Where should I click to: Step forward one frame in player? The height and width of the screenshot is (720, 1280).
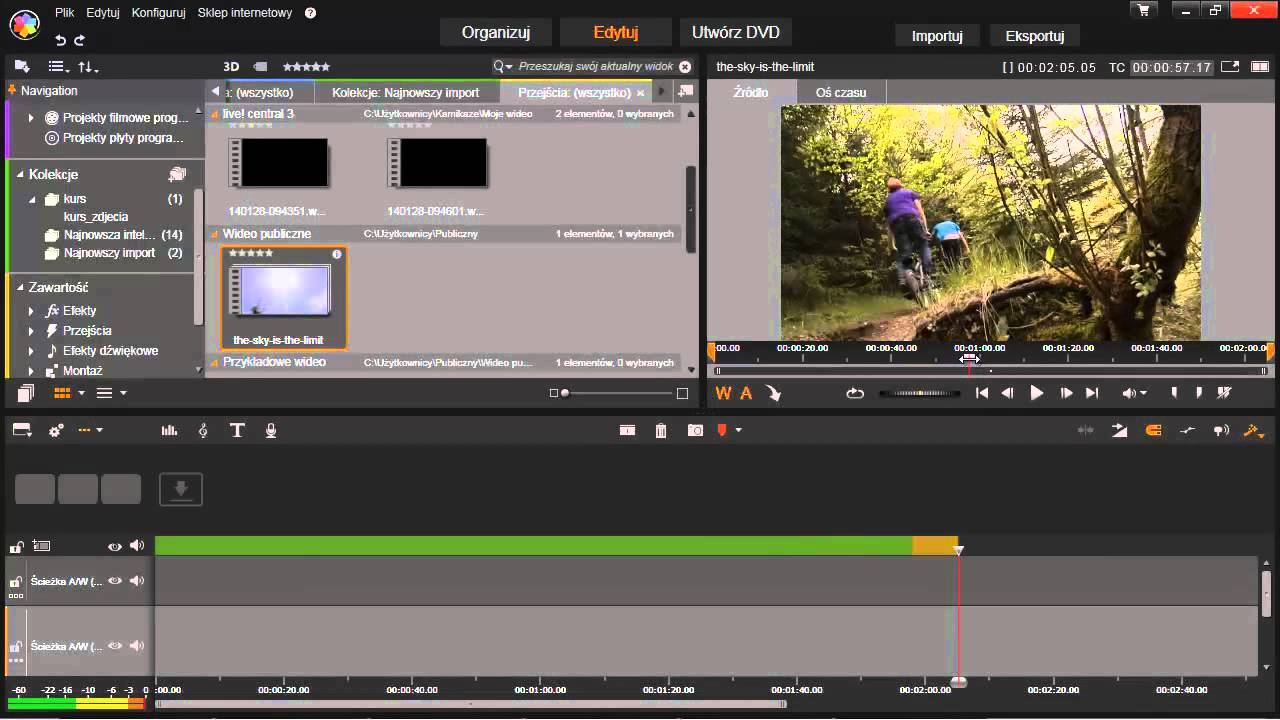[1066, 393]
